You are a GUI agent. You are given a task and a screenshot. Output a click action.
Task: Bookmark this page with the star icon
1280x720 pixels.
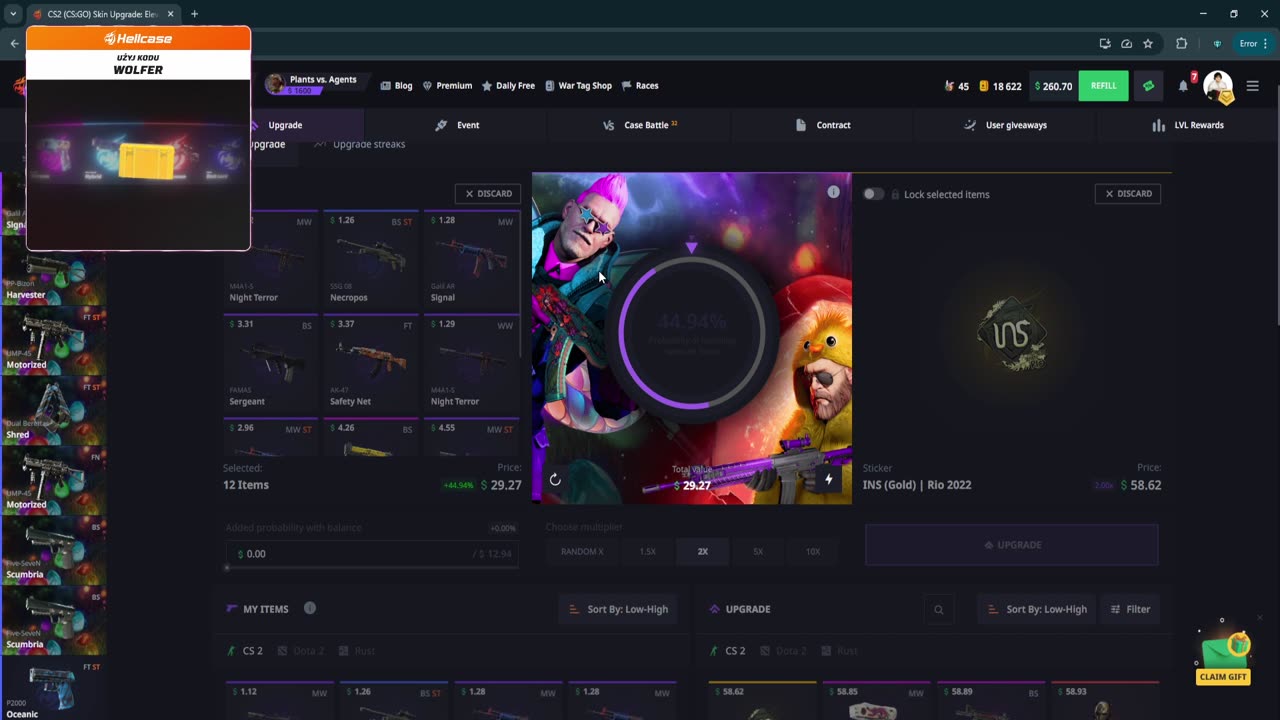click(x=1148, y=44)
